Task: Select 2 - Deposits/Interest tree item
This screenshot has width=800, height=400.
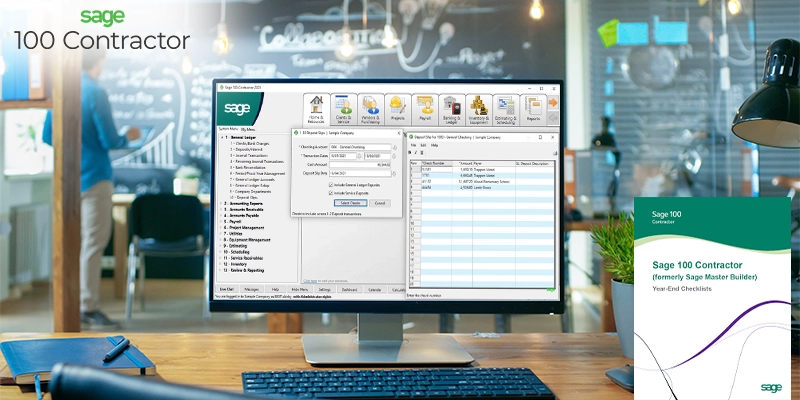Action: point(247,149)
